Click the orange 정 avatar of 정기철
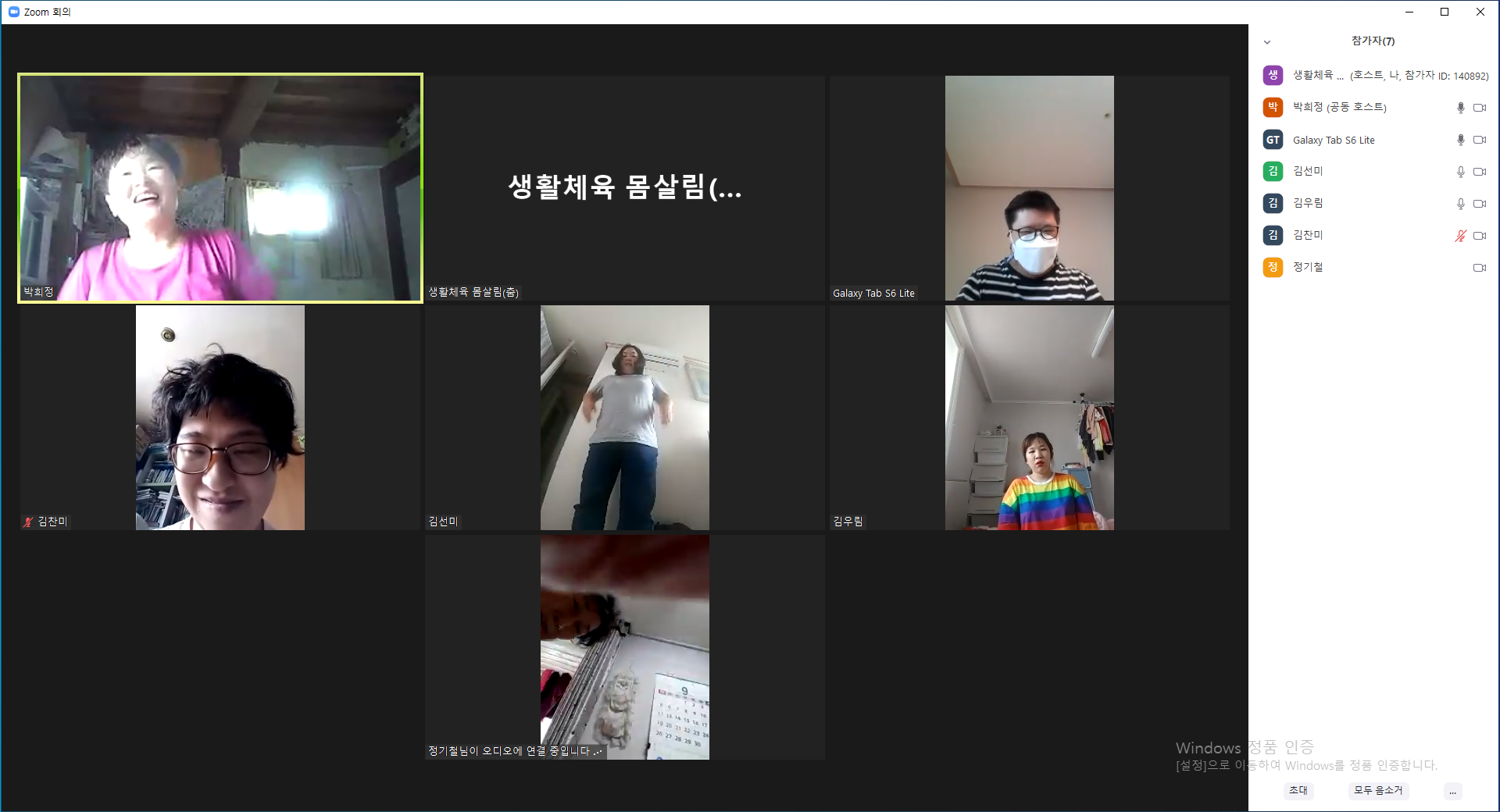Image resolution: width=1500 pixels, height=812 pixels. point(1273,267)
